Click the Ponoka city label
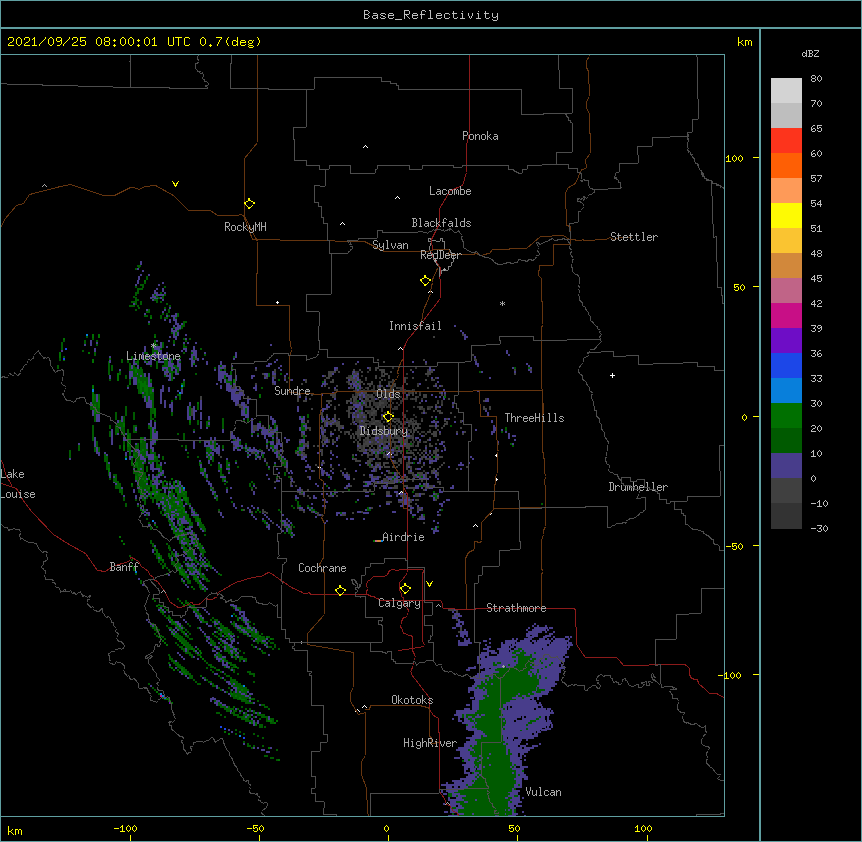862x842 pixels. (480, 136)
